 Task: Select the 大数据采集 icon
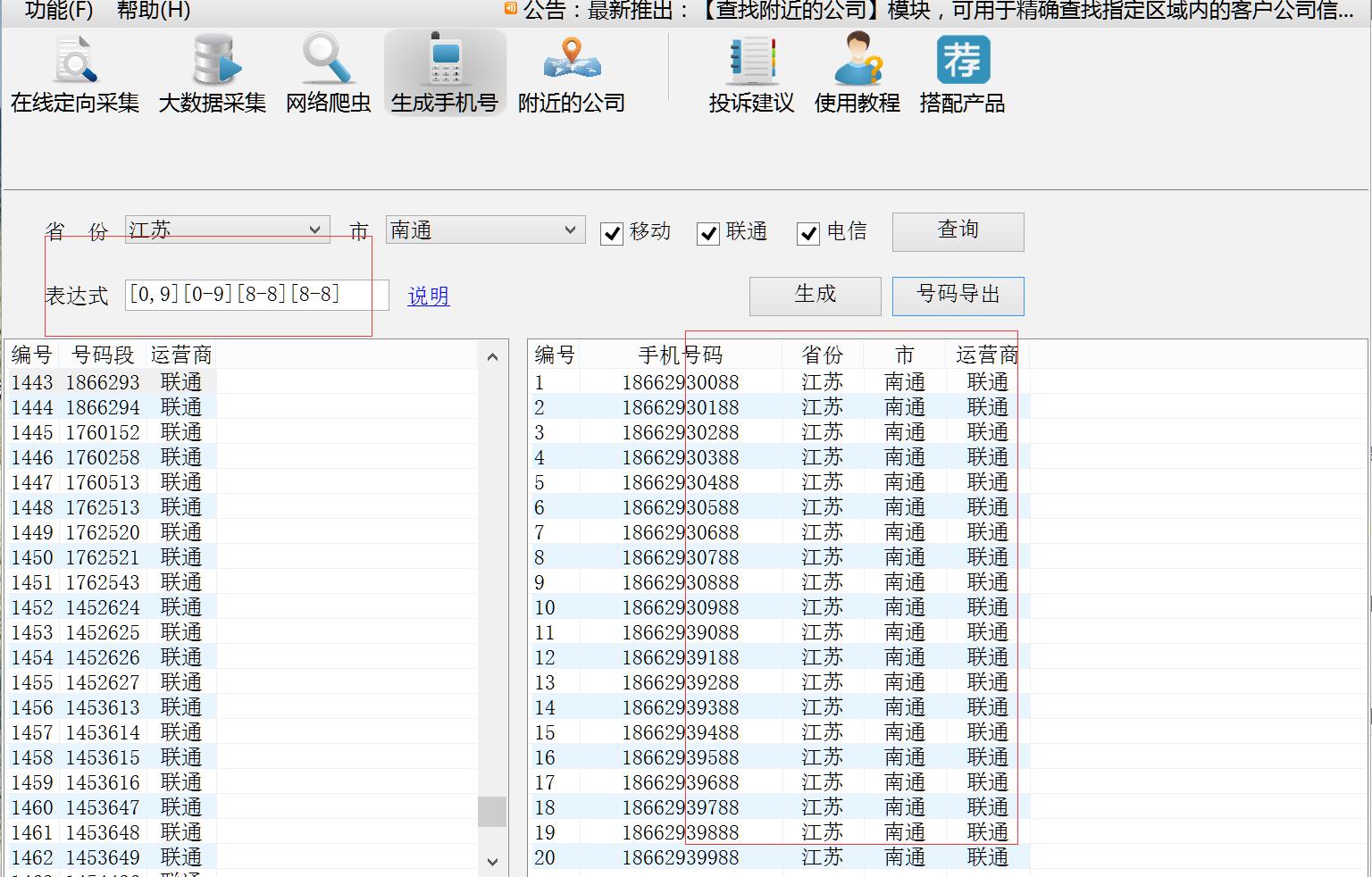click(x=212, y=71)
